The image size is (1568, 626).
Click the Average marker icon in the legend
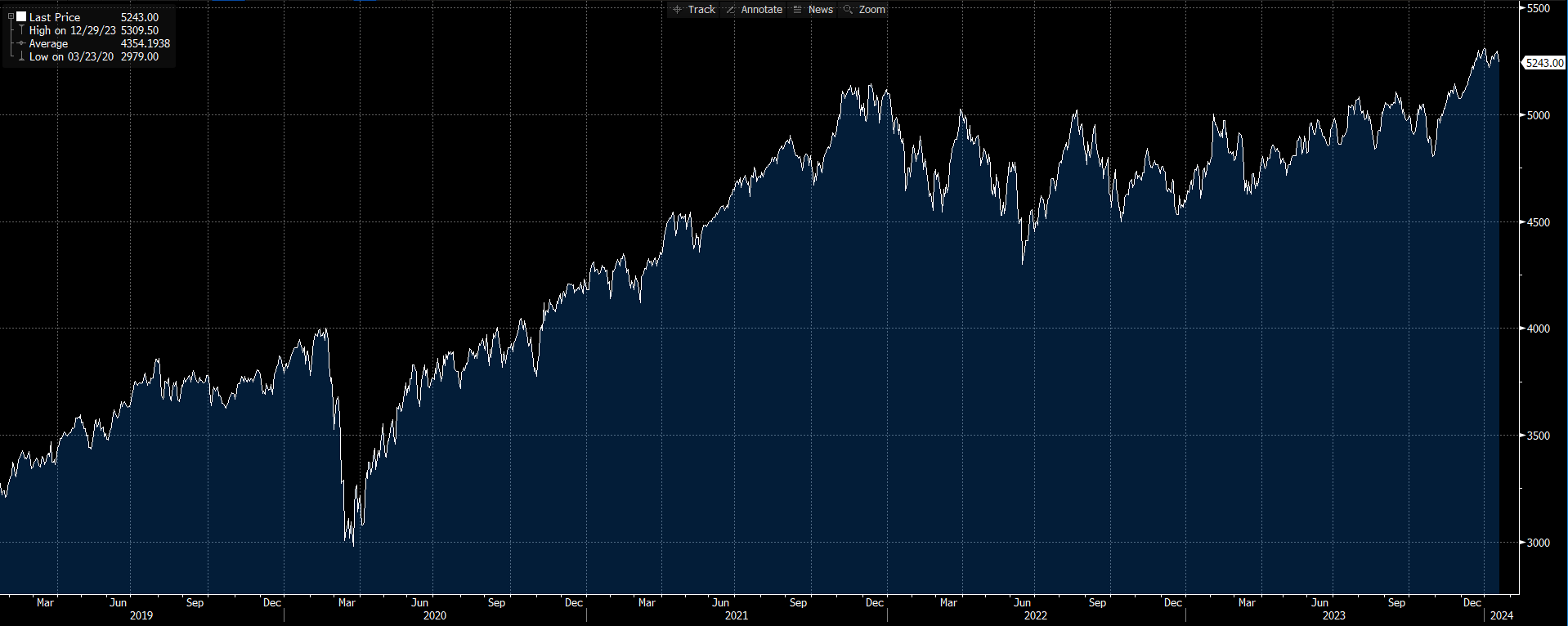pyautogui.click(x=21, y=43)
